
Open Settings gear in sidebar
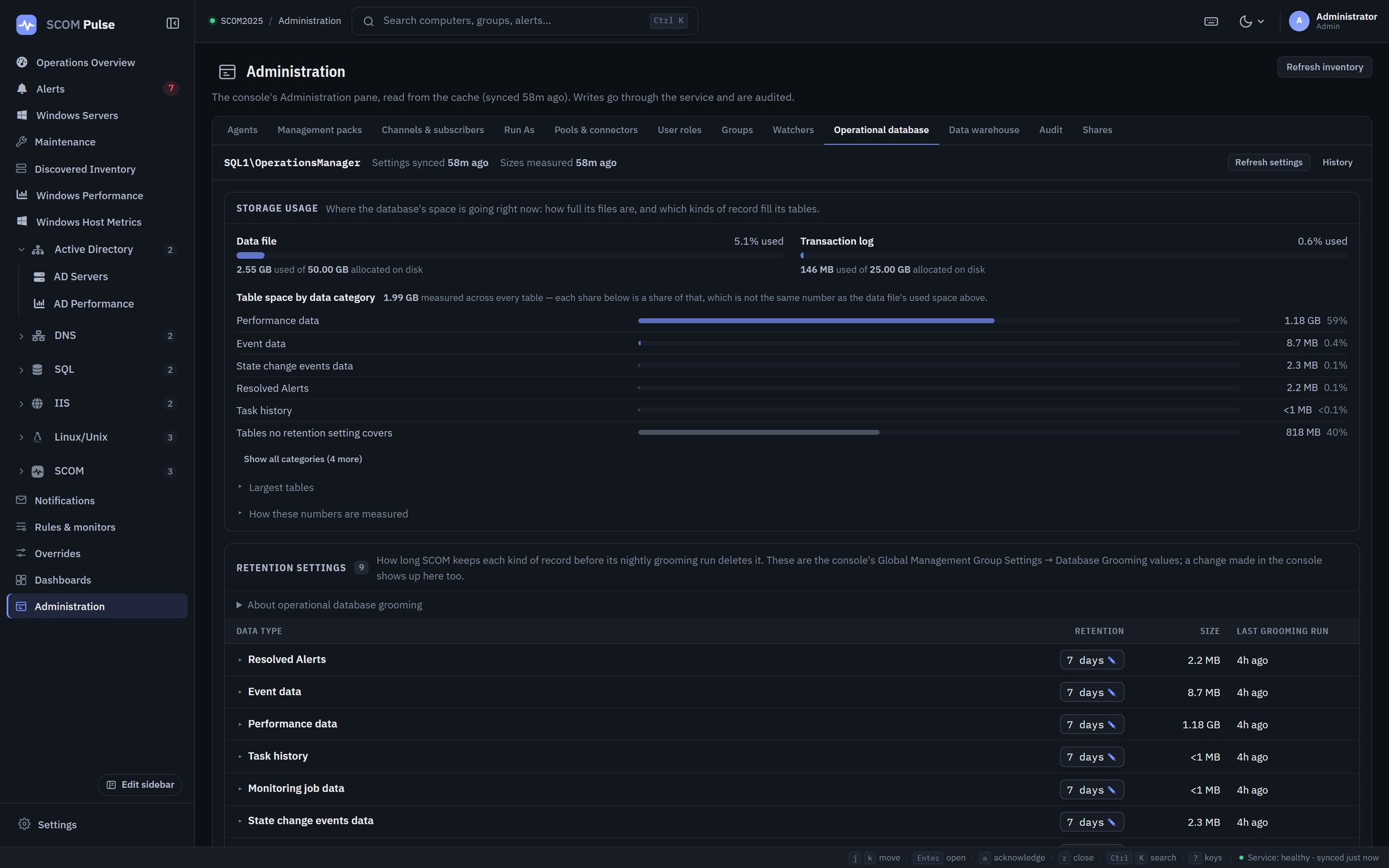pyautogui.click(x=24, y=824)
